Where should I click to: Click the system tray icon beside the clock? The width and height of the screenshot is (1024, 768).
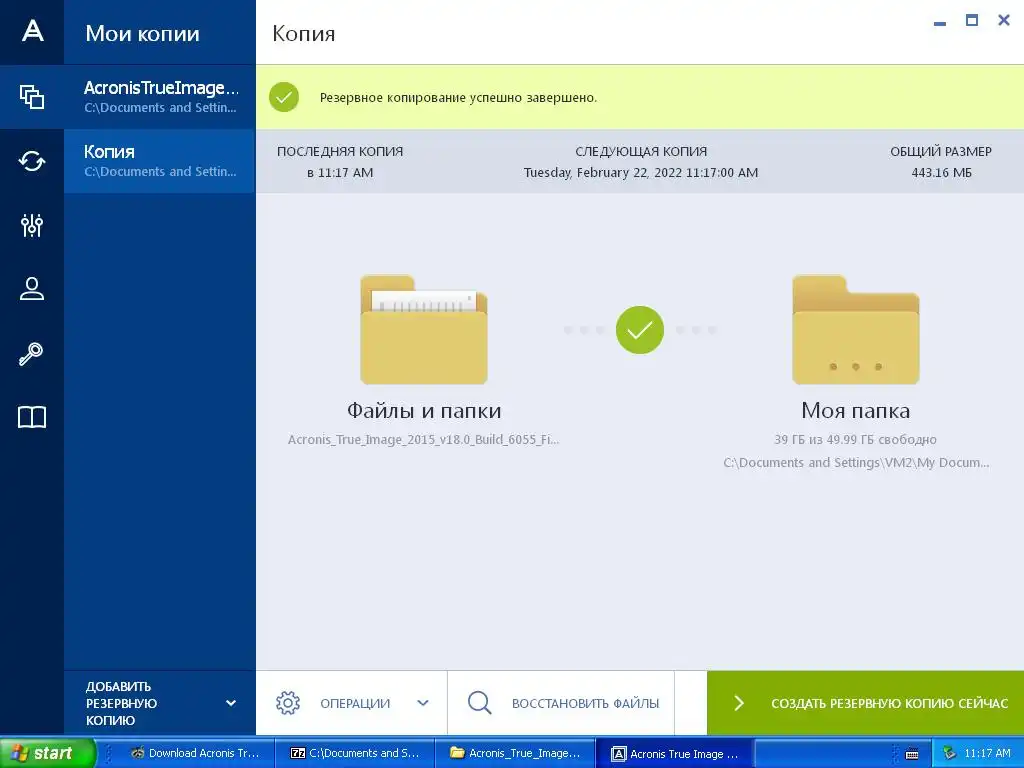click(949, 754)
